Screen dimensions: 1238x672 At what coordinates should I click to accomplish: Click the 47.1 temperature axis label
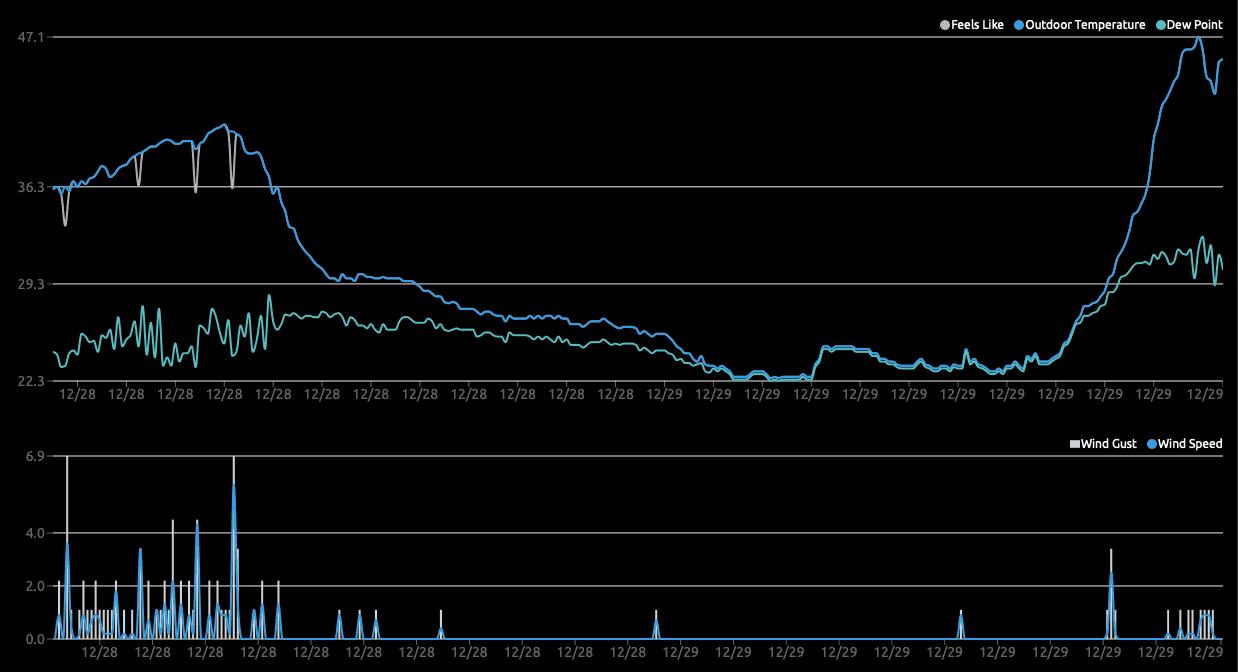[x=32, y=37]
